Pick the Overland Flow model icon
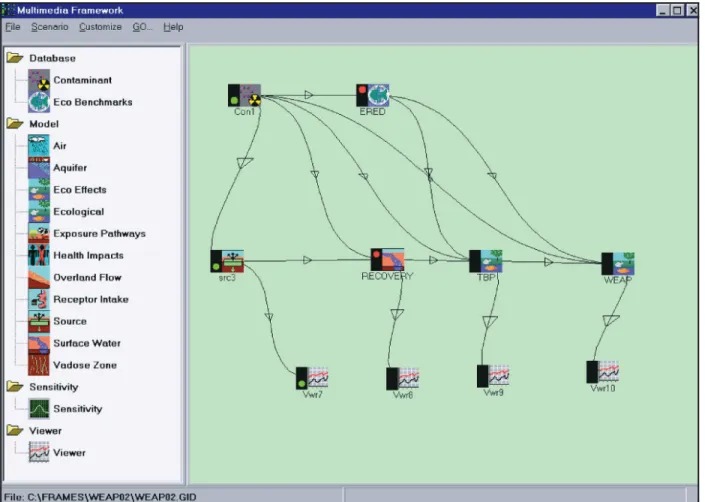Image resolution: width=705 pixels, height=502 pixels. pyautogui.click(x=39, y=277)
